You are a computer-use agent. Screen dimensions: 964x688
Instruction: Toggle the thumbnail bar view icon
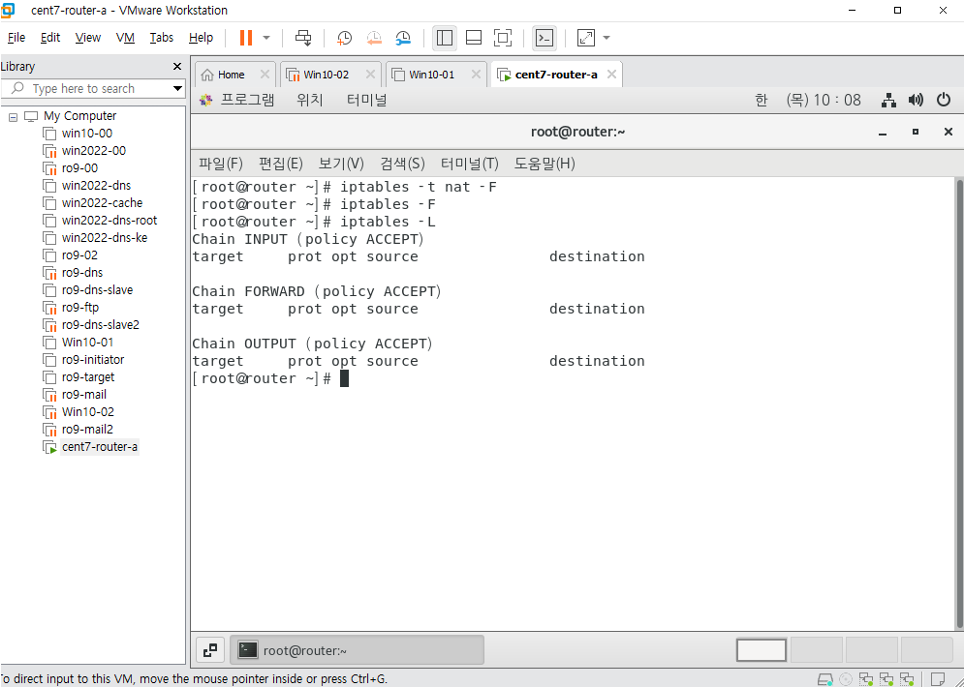click(x=473, y=38)
